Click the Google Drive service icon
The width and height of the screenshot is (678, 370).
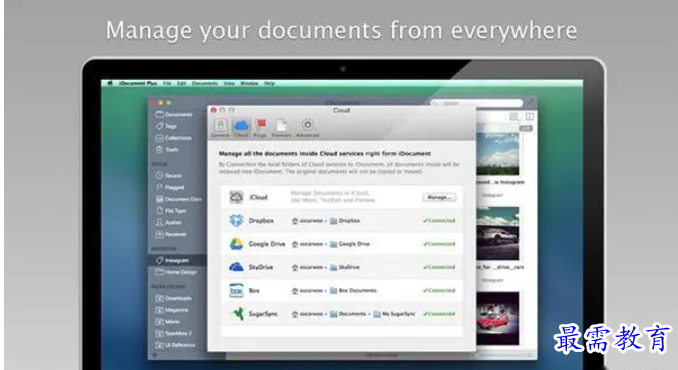(236, 244)
